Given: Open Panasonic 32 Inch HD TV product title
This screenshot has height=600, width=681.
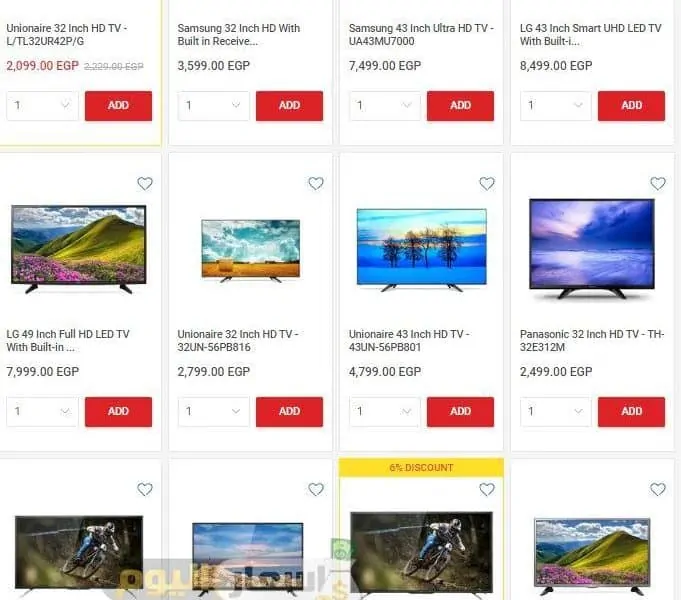Looking at the screenshot, I should 592,341.
